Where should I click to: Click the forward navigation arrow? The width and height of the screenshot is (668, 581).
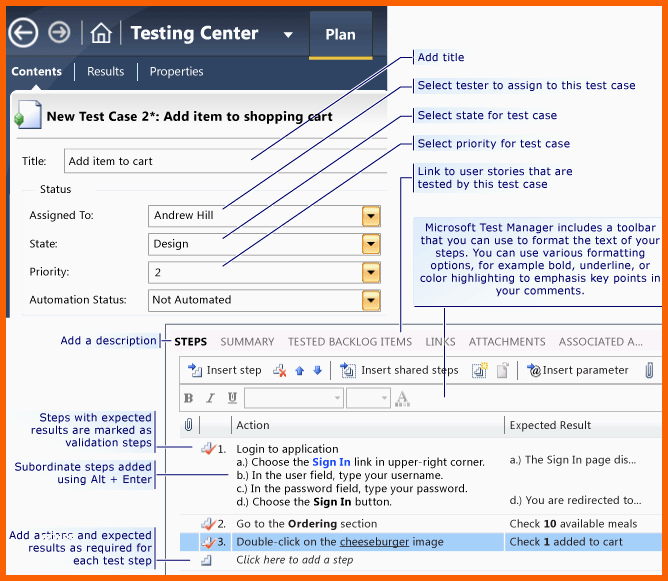point(59,32)
